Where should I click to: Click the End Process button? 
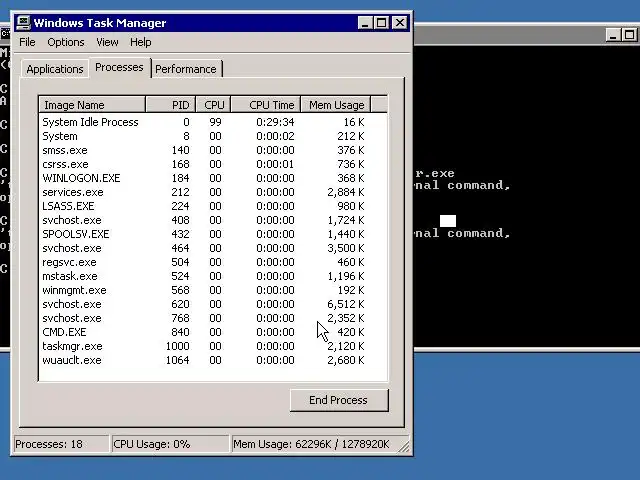tap(339, 400)
